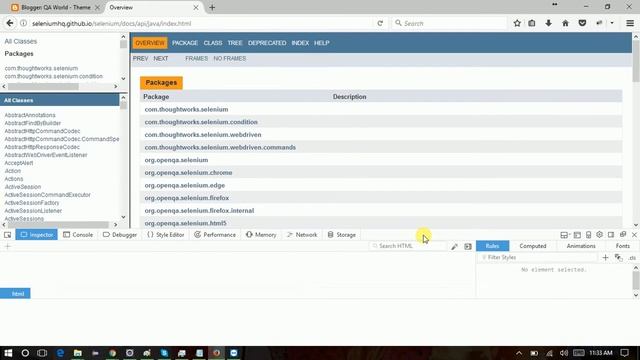Click All Classes link in top-left frame
Screen dimensions: 640x360
(20, 41)
